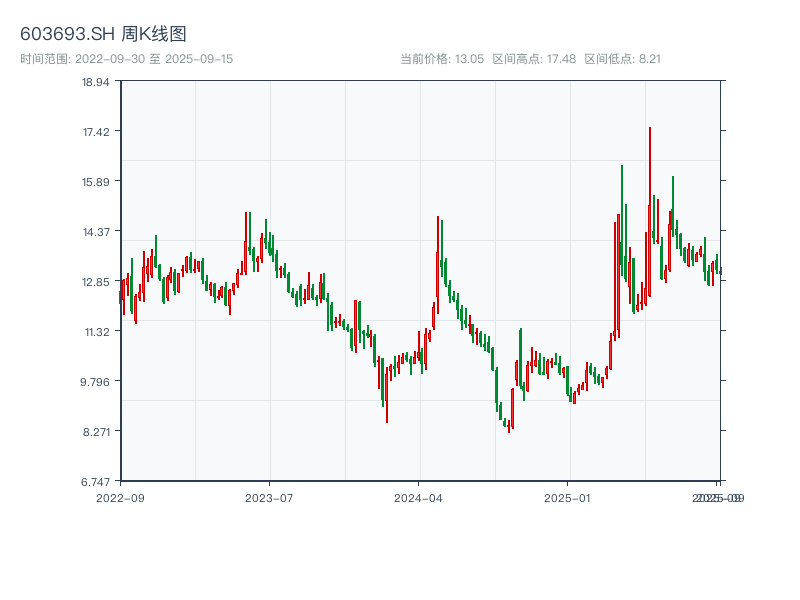The image size is (800, 600).
Task: Click the x-axis label 2022-09
Action: (x=120, y=498)
